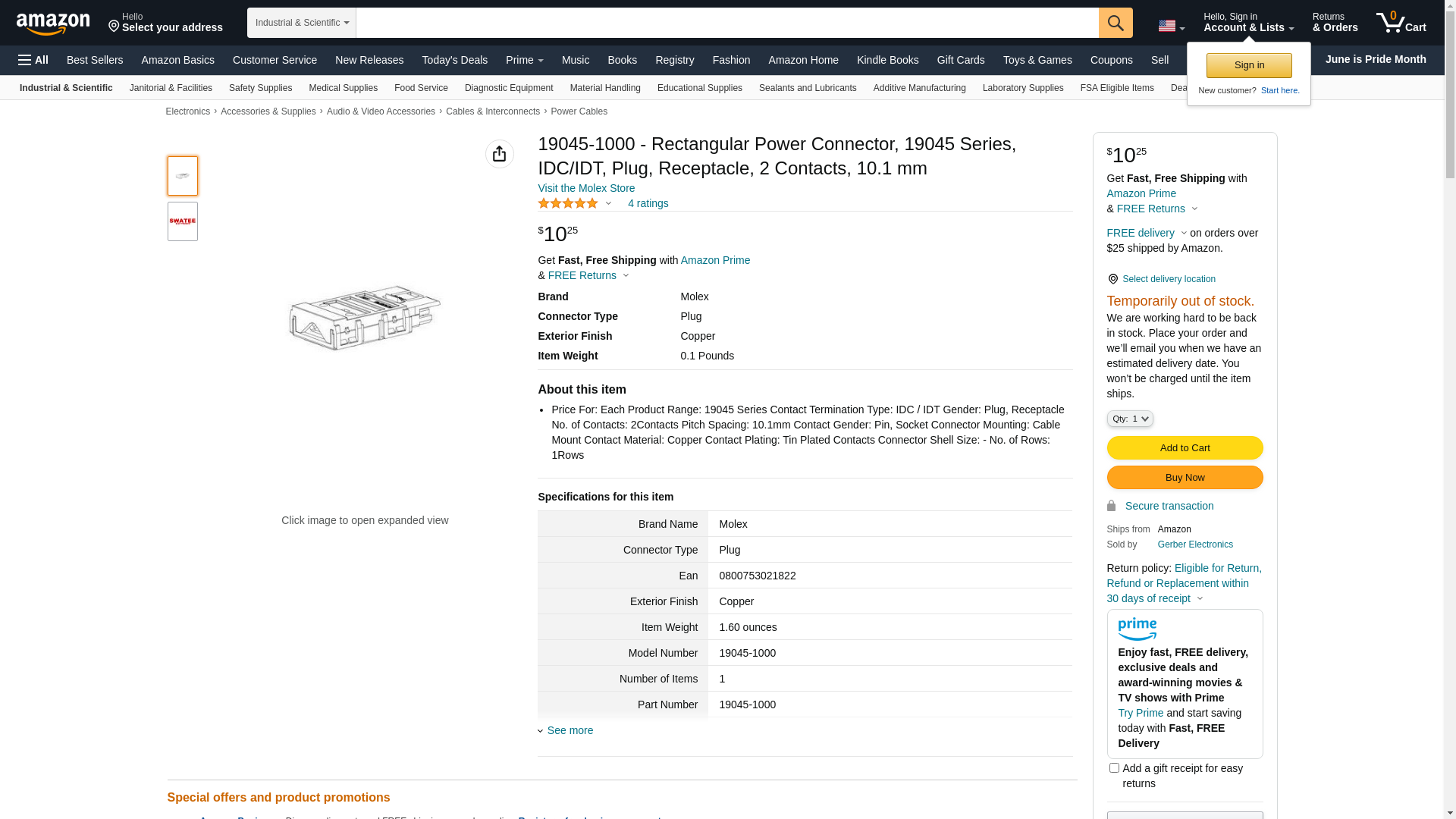
Task: Click into the search text field
Action: (726, 23)
